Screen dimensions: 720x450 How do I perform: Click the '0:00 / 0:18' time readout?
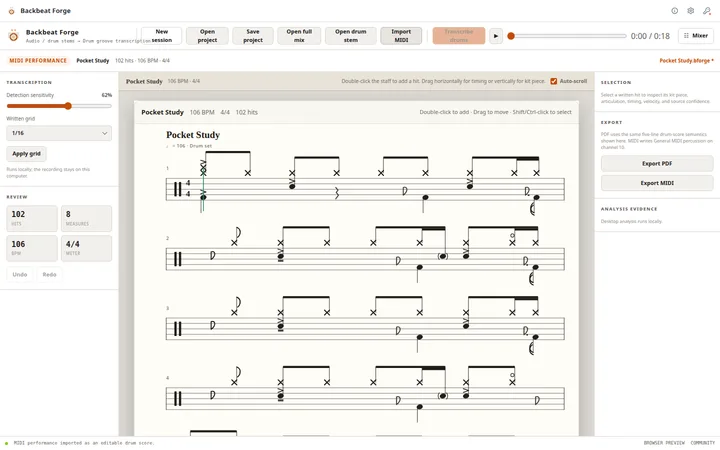(650, 36)
